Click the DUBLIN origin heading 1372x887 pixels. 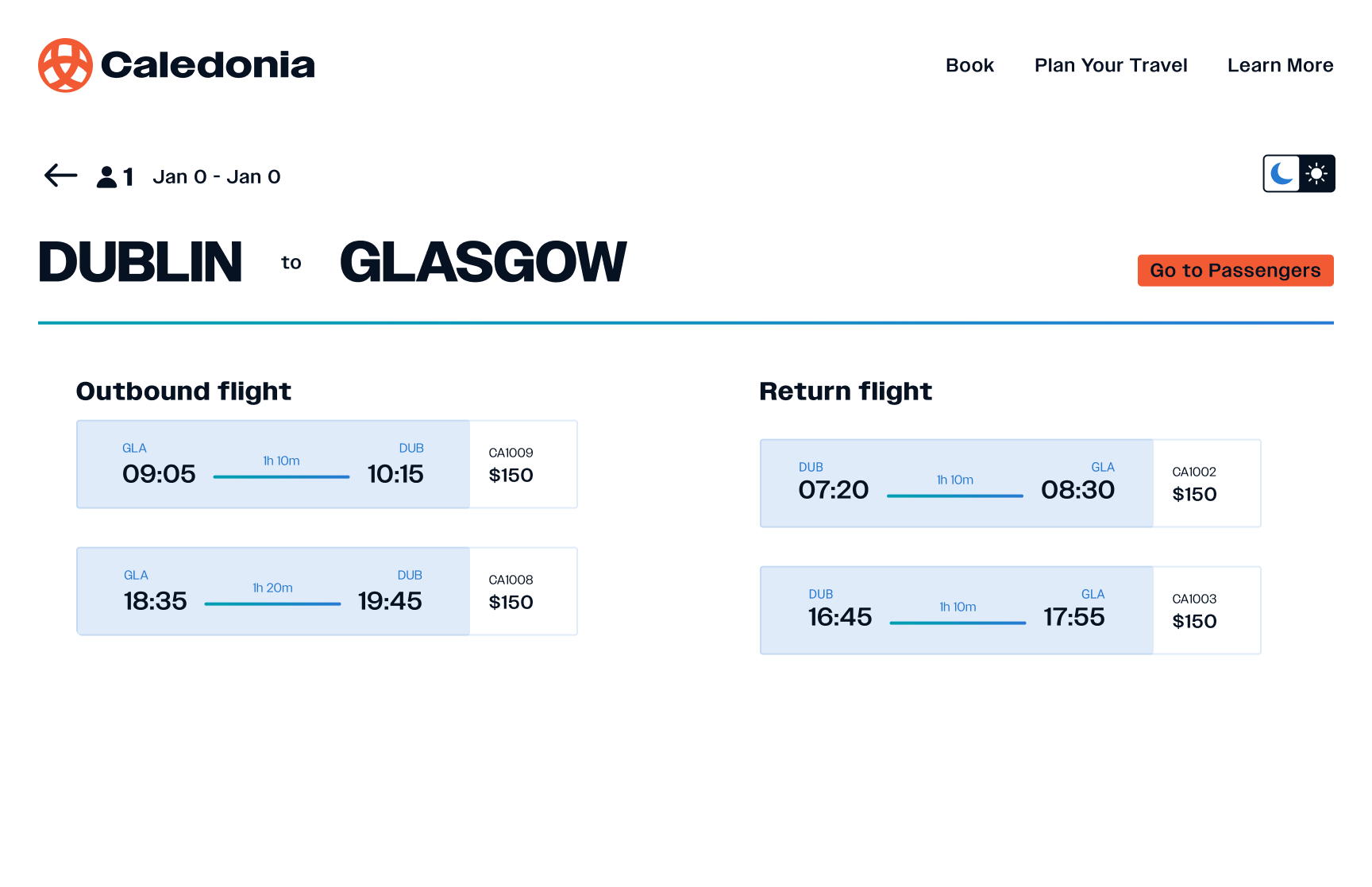click(x=141, y=262)
